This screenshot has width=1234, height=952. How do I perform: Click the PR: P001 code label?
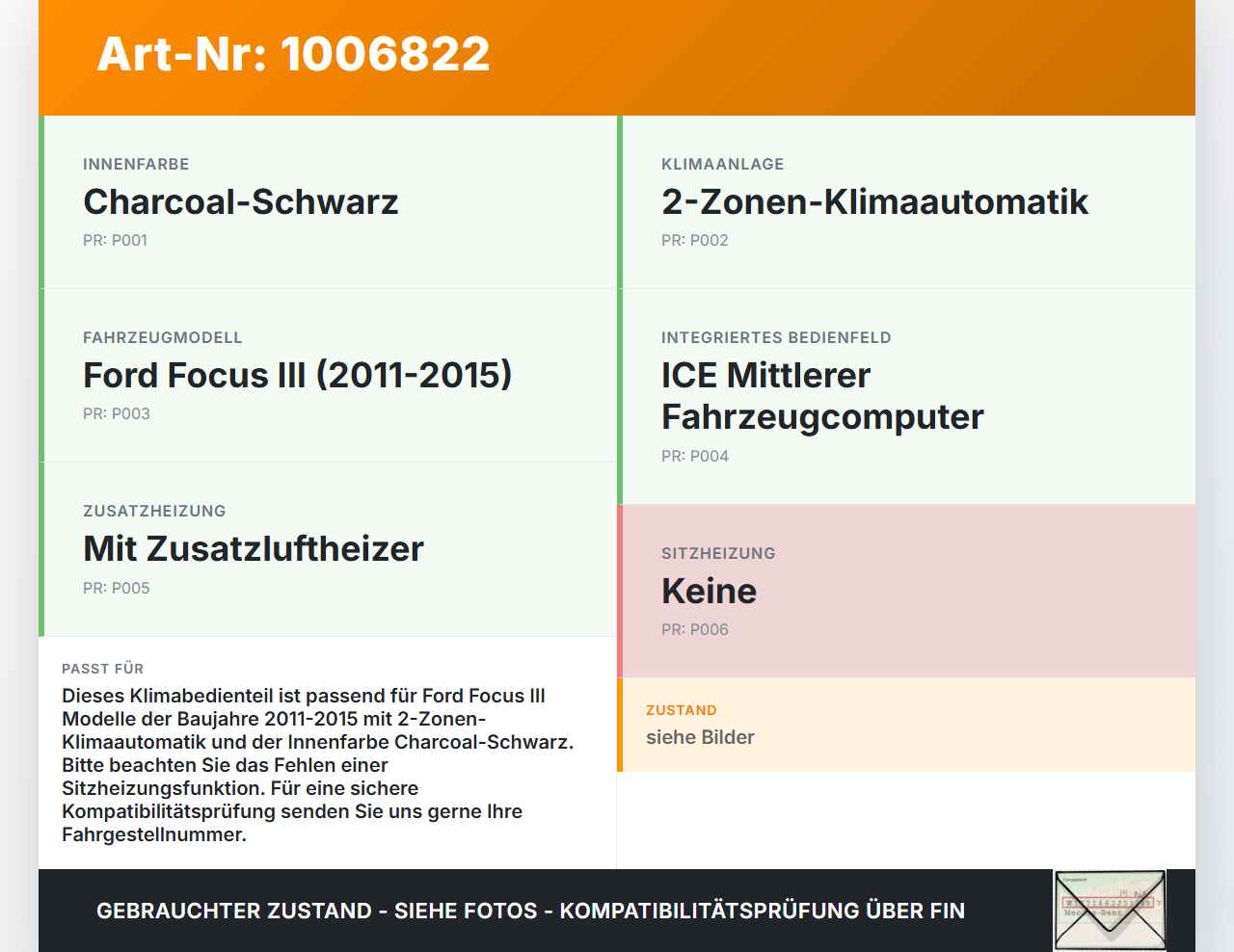pyautogui.click(x=115, y=240)
